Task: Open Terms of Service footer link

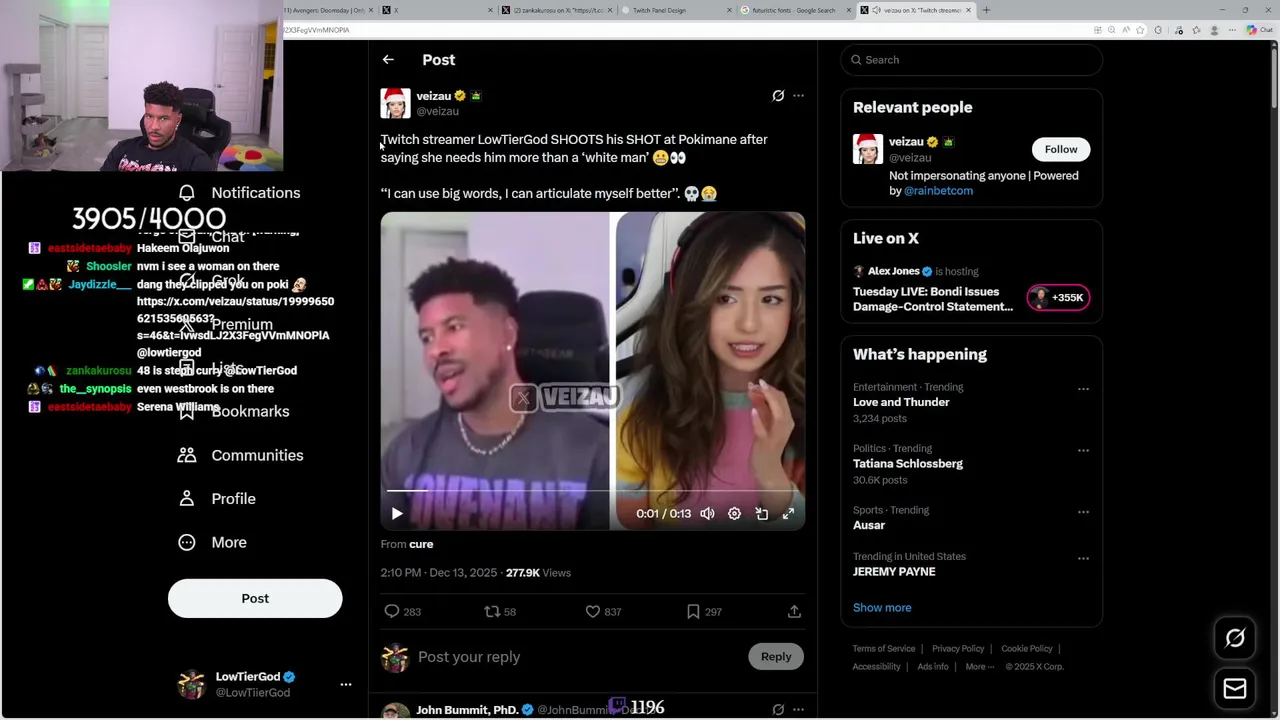Action: coord(884,649)
